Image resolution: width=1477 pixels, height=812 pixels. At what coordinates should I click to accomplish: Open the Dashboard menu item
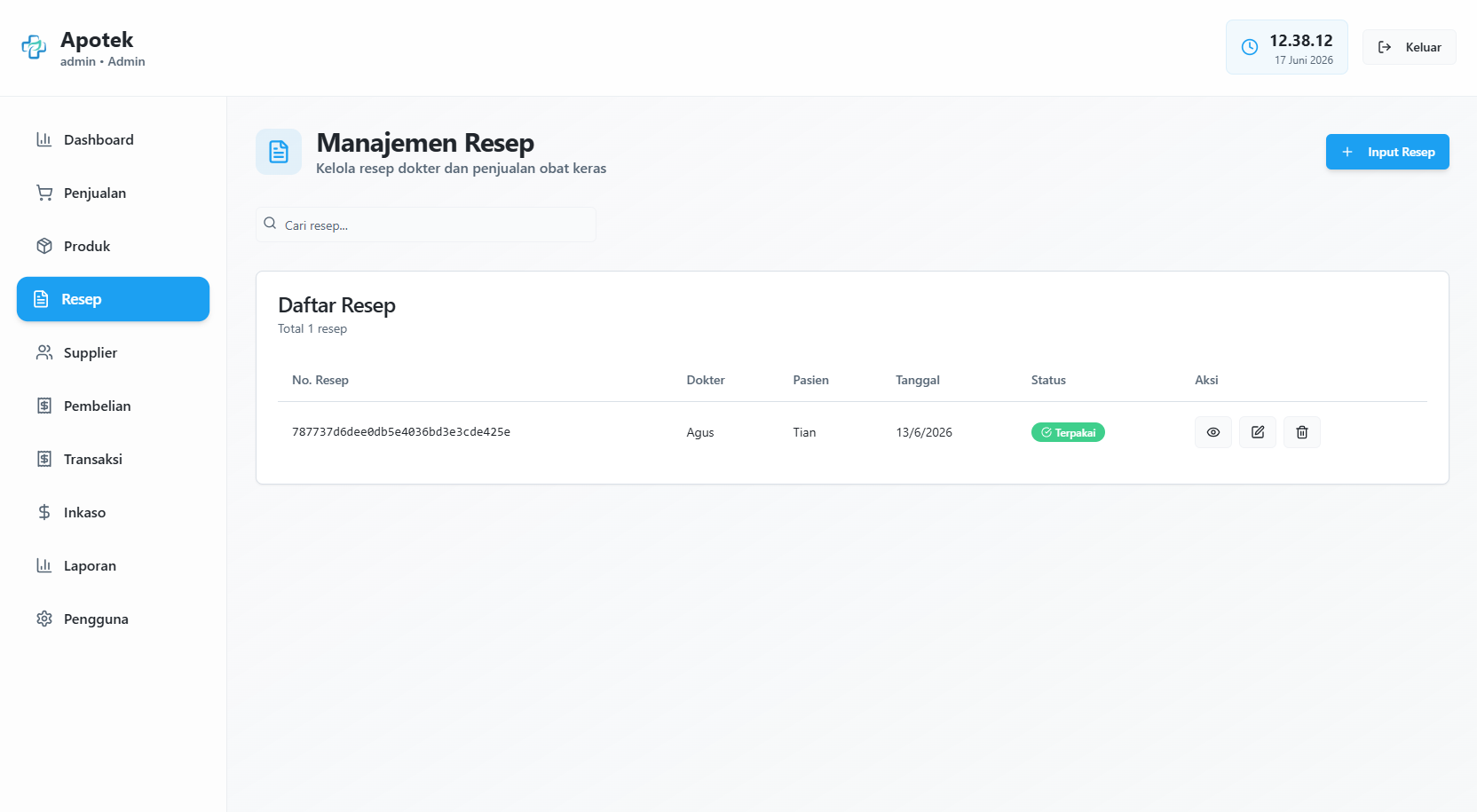tap(113, 139)
